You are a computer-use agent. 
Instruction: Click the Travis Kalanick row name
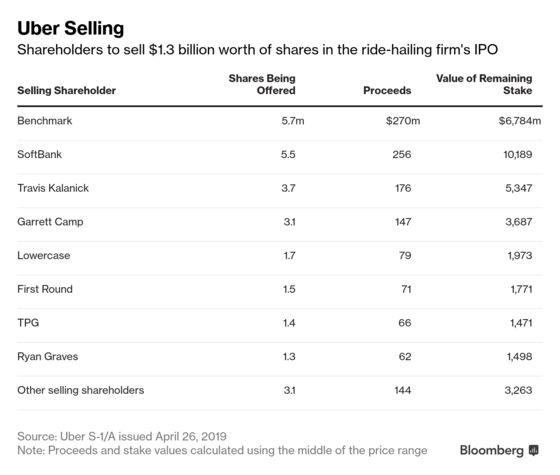tap(53, 188)
